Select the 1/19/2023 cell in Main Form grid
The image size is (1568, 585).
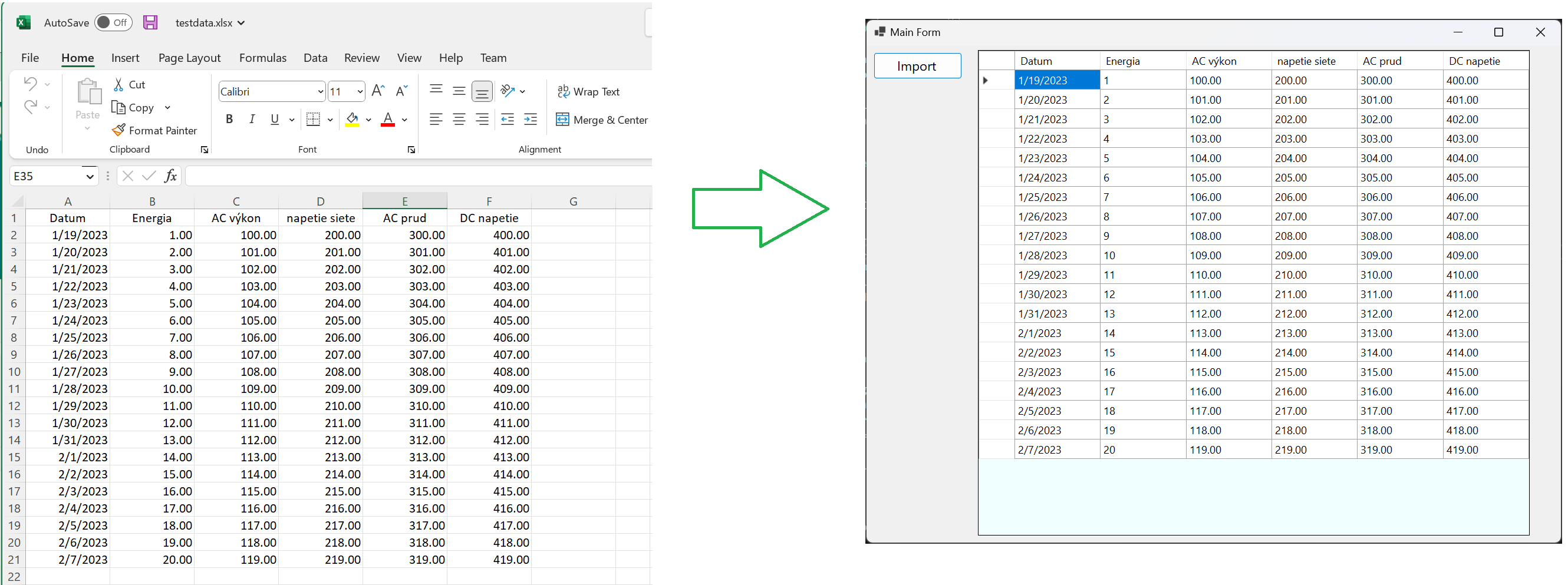coord(1058,80)
